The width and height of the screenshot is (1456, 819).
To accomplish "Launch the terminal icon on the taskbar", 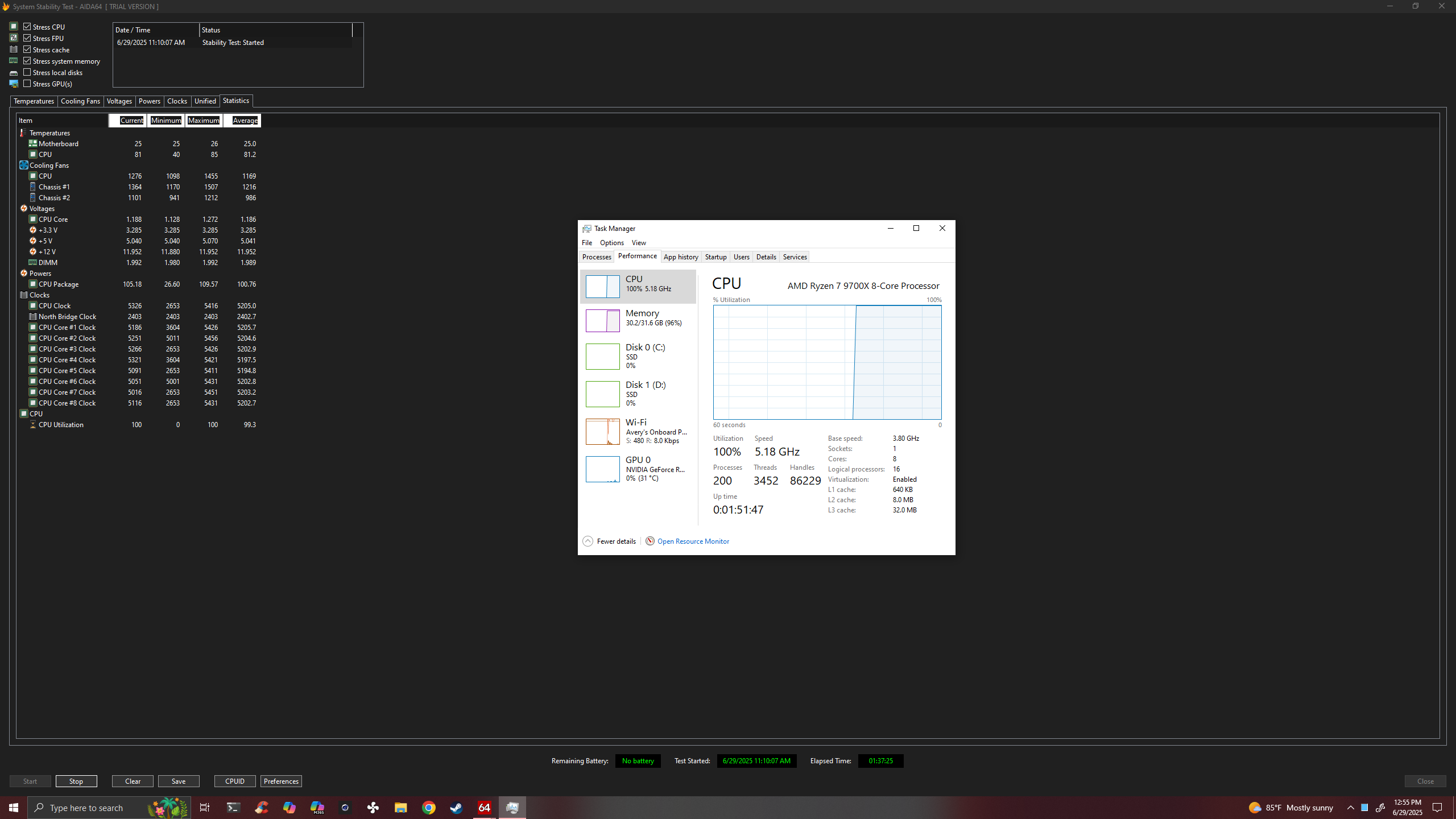I will (233, 808).
